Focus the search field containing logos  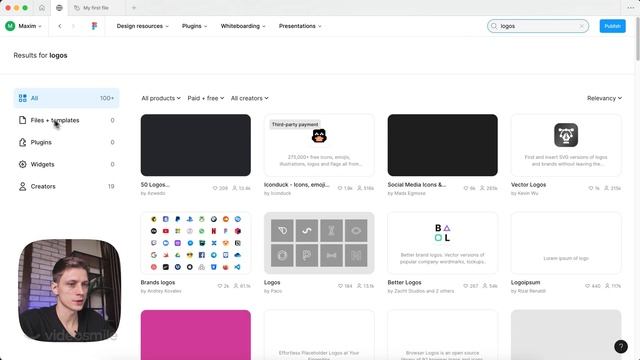pos(538,26)
